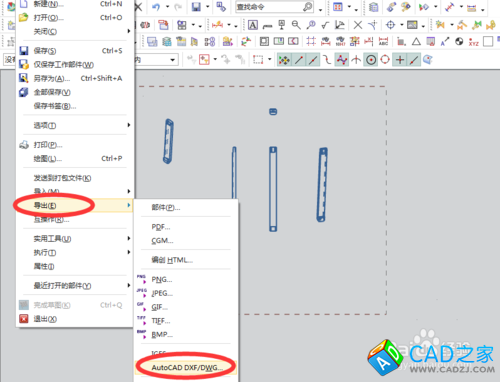Expand the 关闭(C) submenu arrow
This screenshot has height=382, width=500.
[129, 31]
